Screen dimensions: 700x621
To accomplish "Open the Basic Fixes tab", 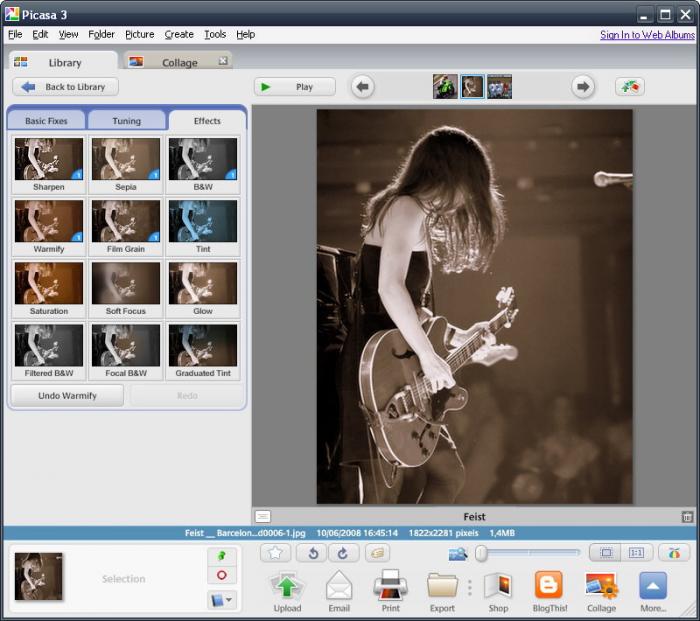I will click(46, 121).
